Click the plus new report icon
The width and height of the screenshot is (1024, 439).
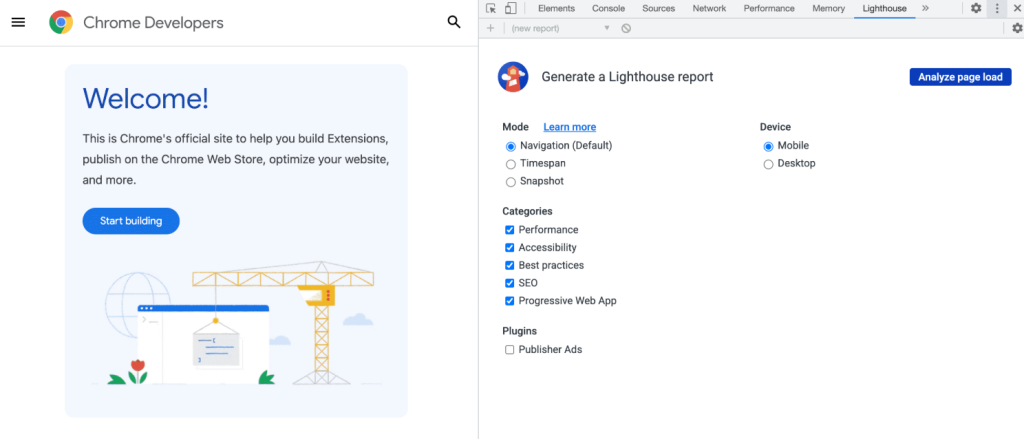point(491,28)
